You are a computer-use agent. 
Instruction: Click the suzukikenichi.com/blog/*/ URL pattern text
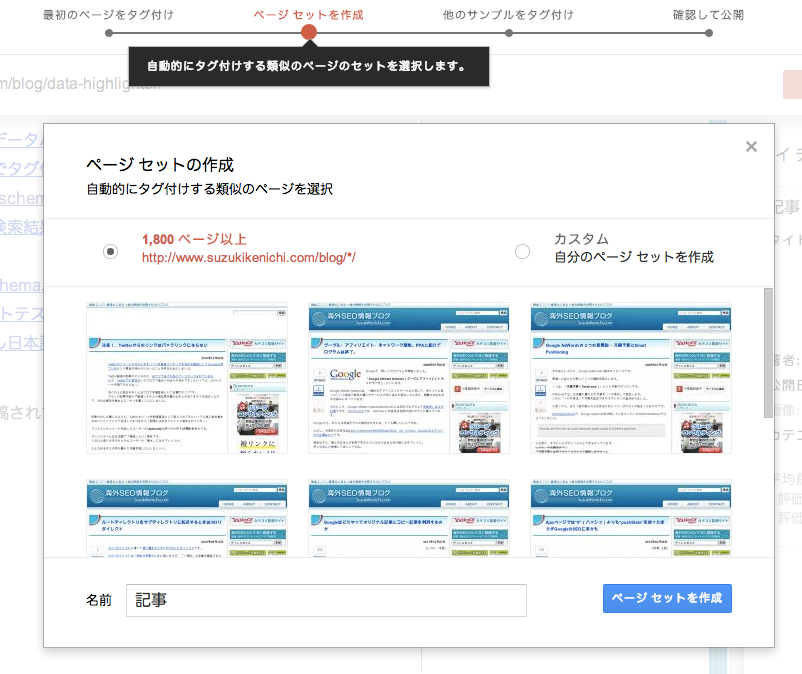pos(249,257)
